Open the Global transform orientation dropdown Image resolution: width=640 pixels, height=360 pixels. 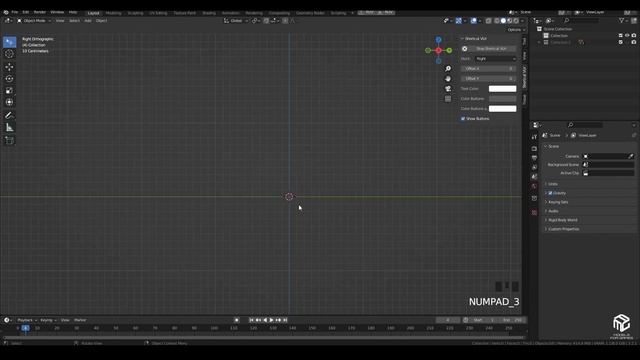pos(236,21)
